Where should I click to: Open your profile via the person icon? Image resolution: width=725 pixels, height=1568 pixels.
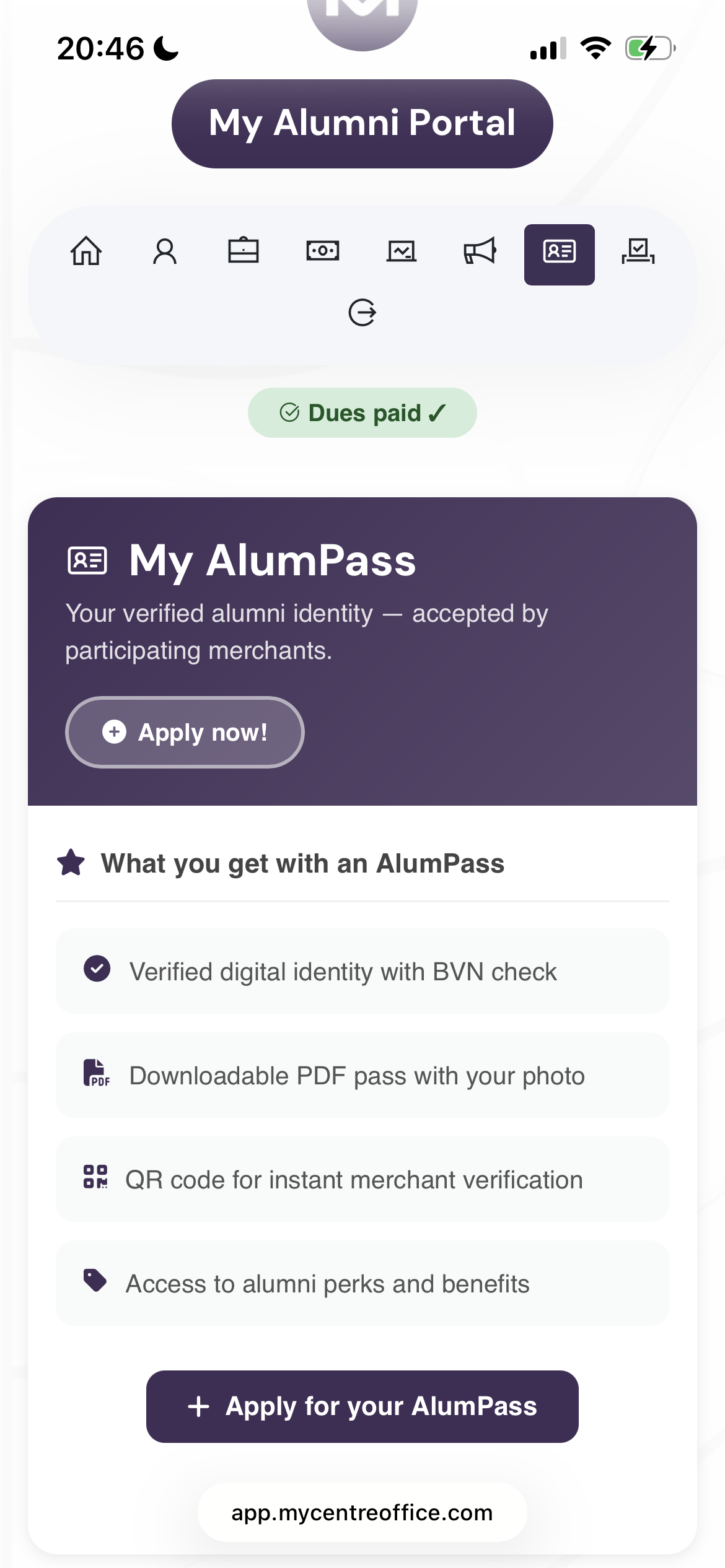[165, 251]
